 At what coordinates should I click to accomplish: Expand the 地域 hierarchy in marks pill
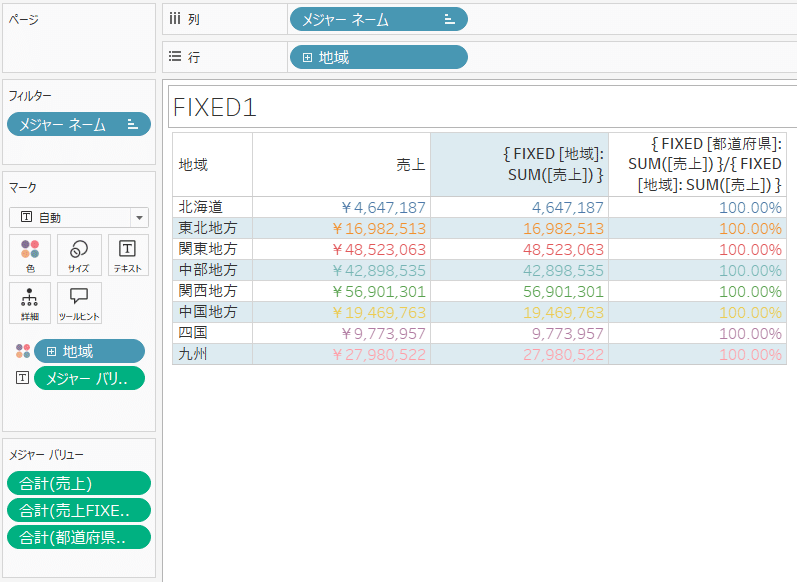click(x=51, y=351)
